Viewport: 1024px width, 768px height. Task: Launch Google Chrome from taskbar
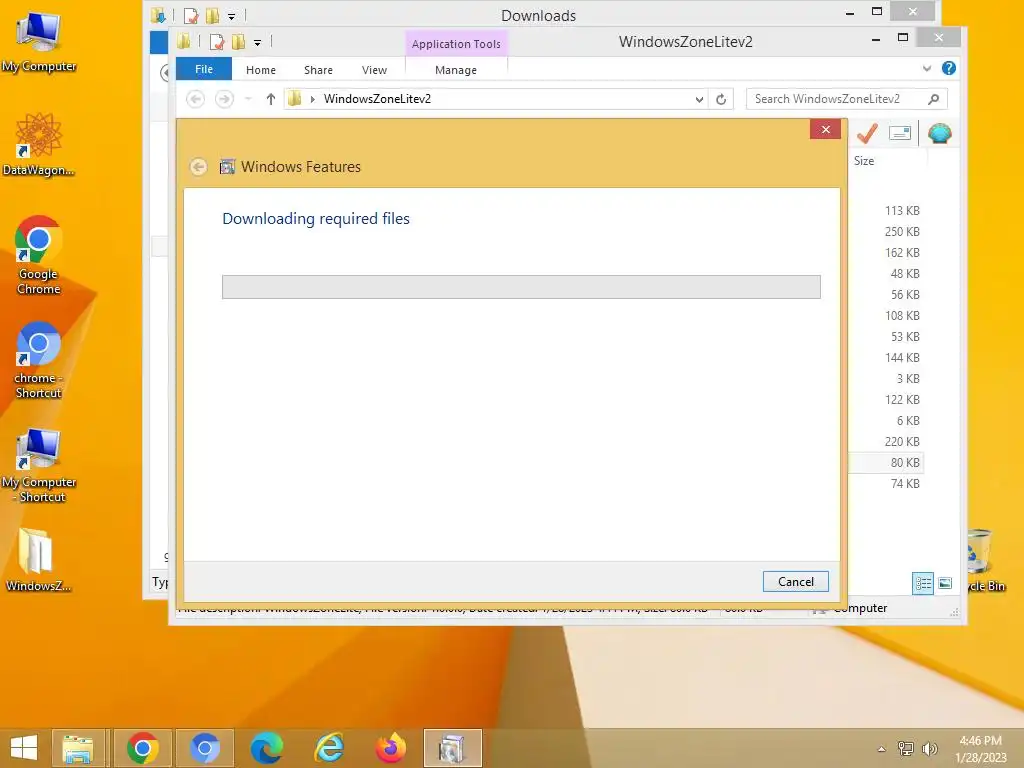tap(143, 748)
